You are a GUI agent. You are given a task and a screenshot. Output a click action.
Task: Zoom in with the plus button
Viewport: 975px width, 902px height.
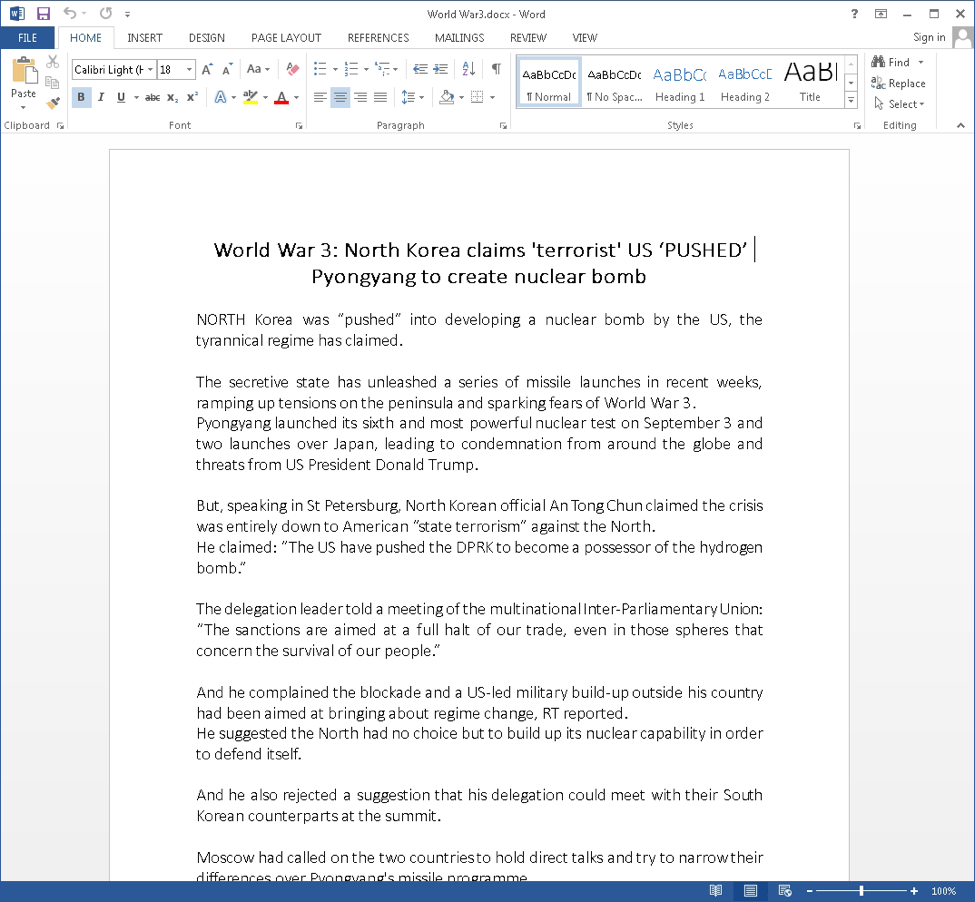pos(914,891)
